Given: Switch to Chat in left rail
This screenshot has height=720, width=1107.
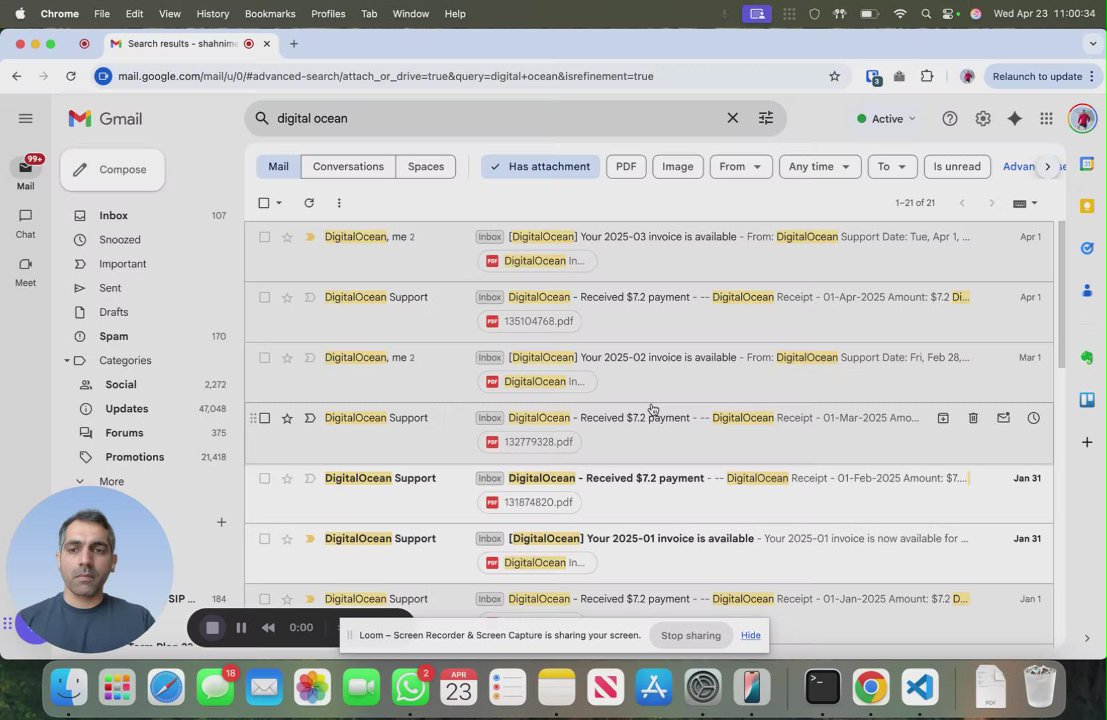Looking at the screenshot, I should coord(25,223).
